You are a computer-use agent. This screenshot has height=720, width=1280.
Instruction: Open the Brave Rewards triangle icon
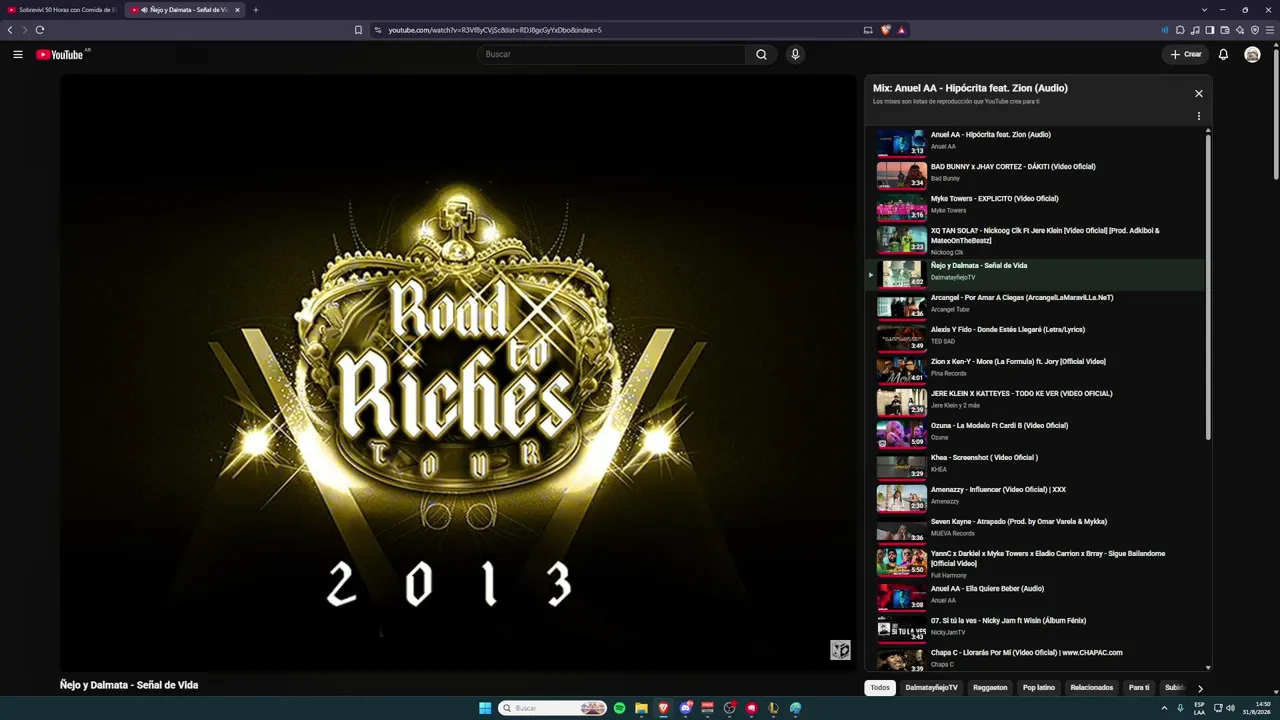click(x=901, y=30)
